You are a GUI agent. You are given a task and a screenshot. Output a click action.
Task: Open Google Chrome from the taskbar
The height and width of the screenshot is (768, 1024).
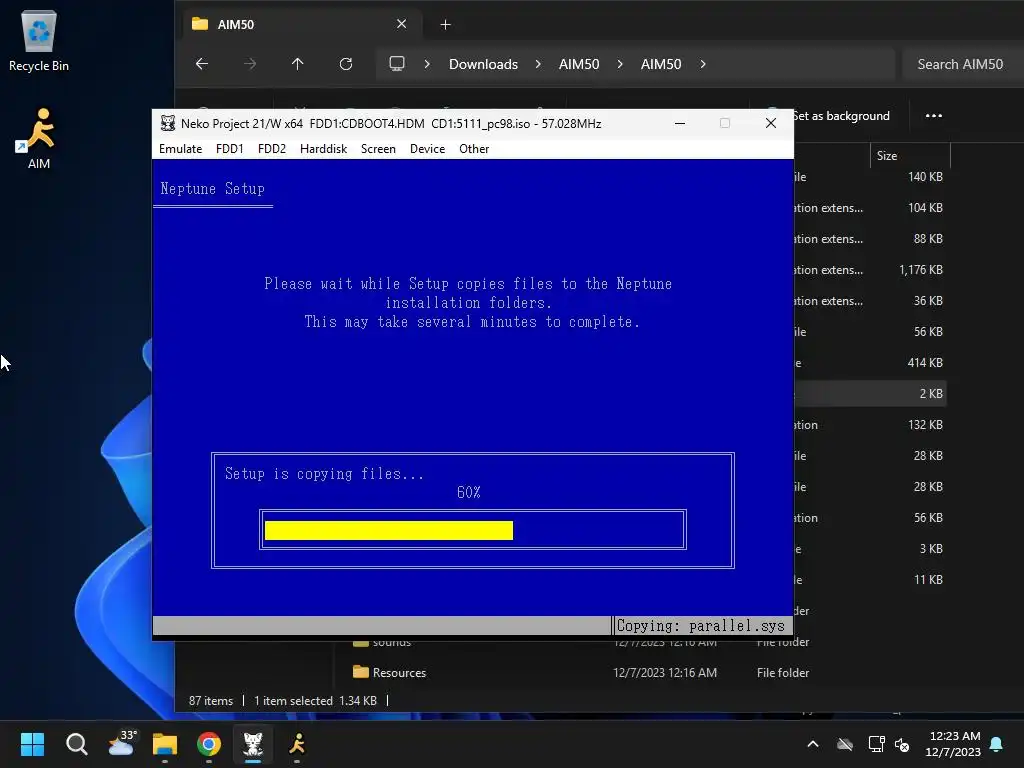pos(209,744)
